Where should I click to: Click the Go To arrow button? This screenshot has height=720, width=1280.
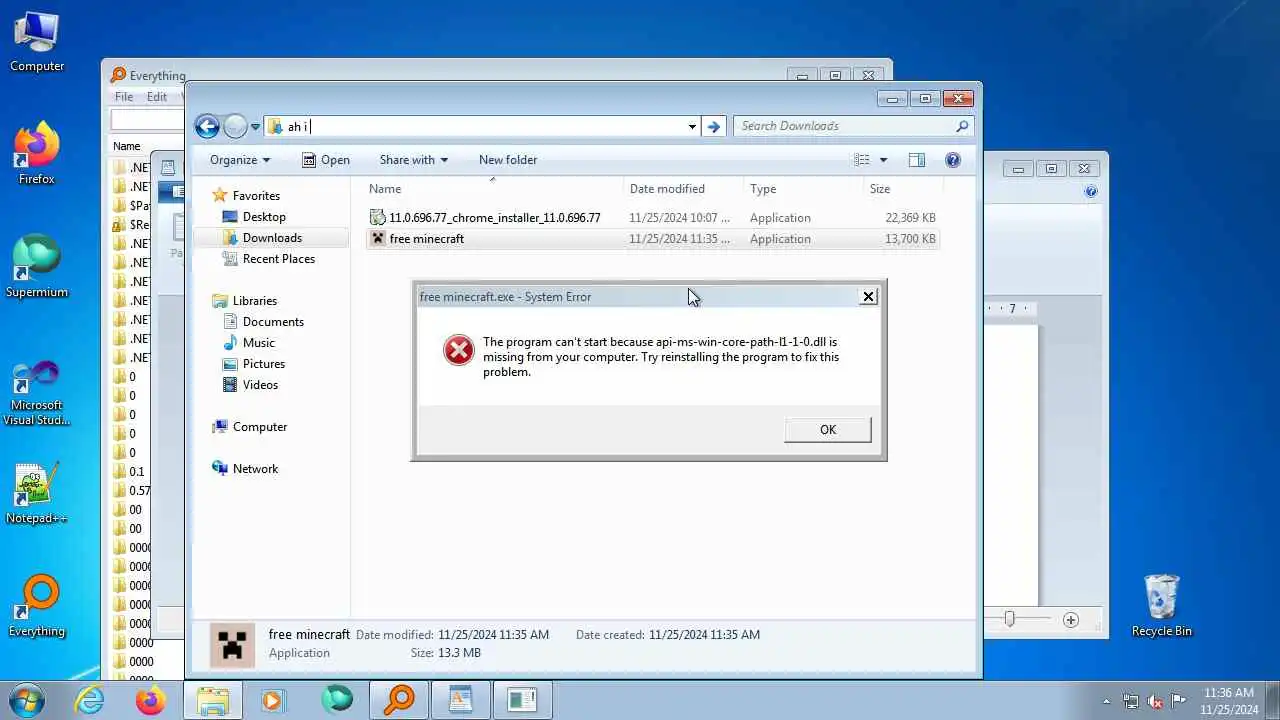tap(713, 126)
